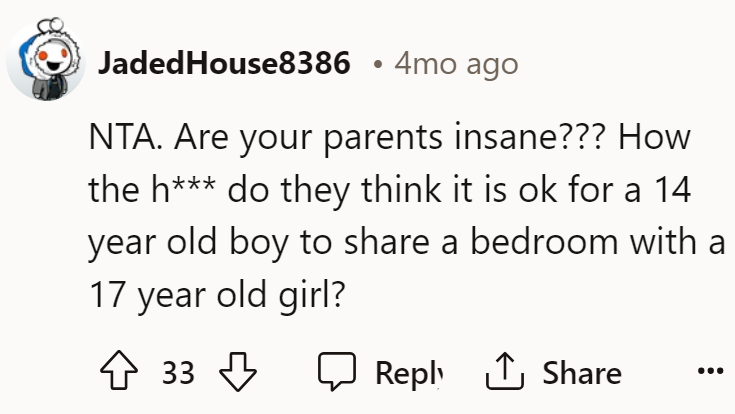Open JadedHouse8386's avatar profile picture
Viewport: 735px width, 414px height.
tap(46, 60)
